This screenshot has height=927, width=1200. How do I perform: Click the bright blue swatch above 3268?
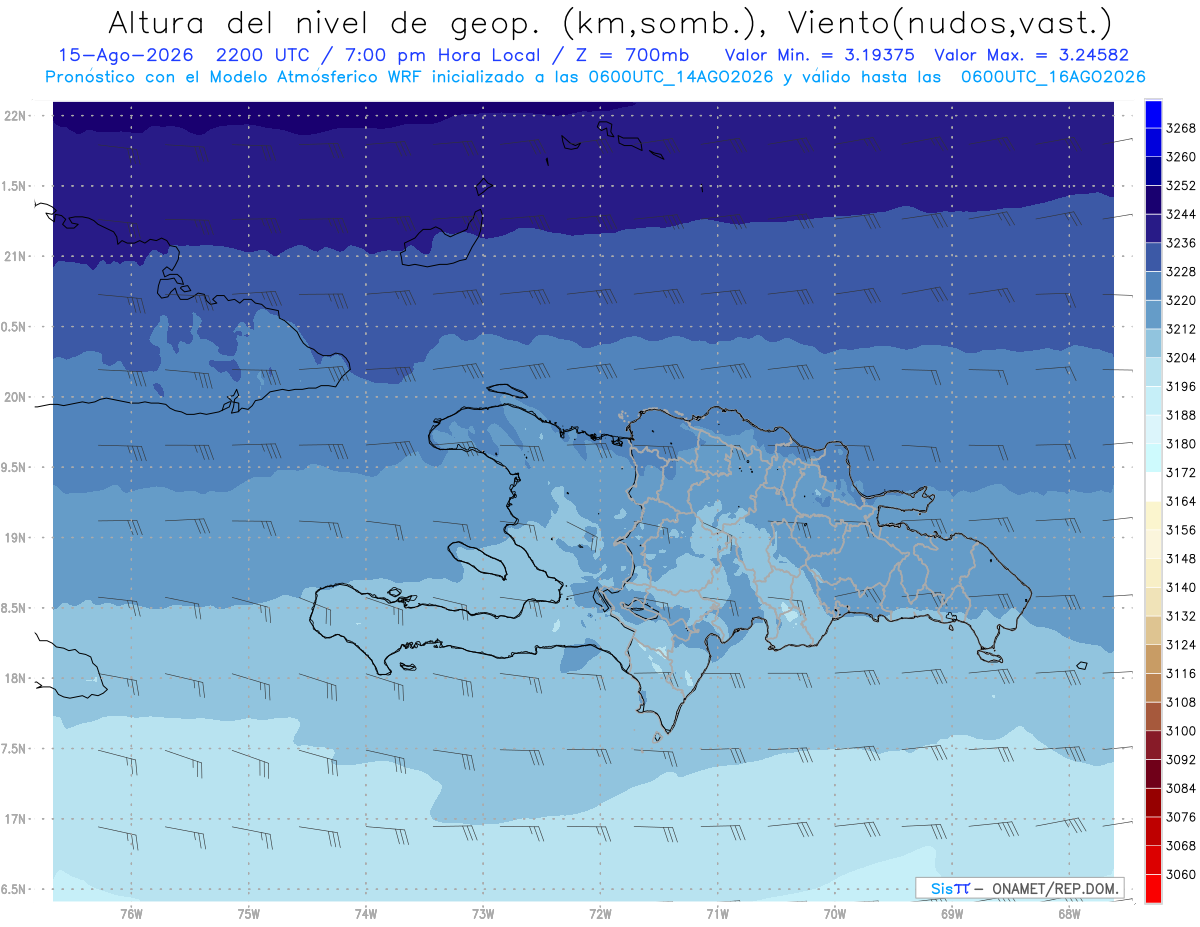1153,114
